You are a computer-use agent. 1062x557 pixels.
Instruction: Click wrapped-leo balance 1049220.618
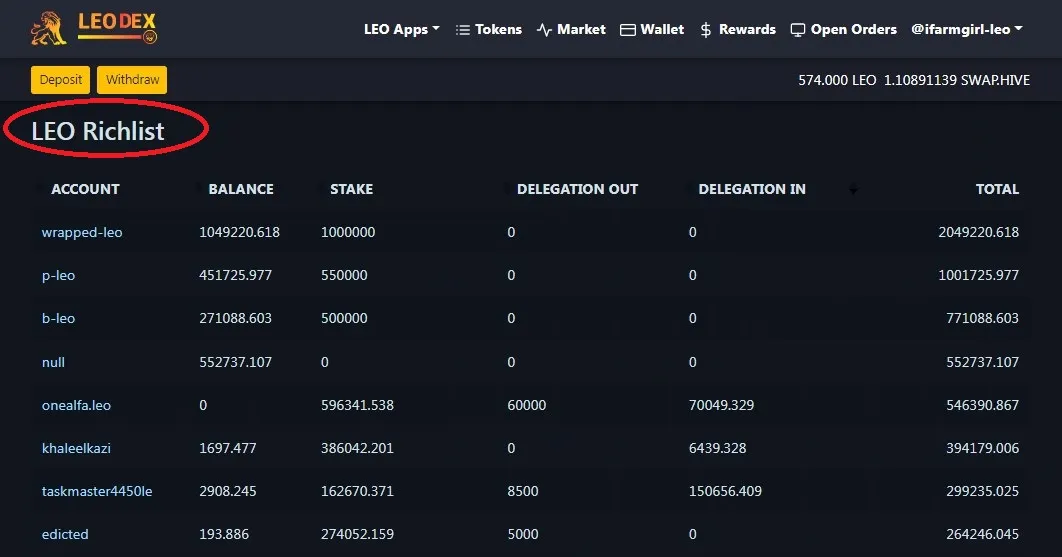coord(239,232)
